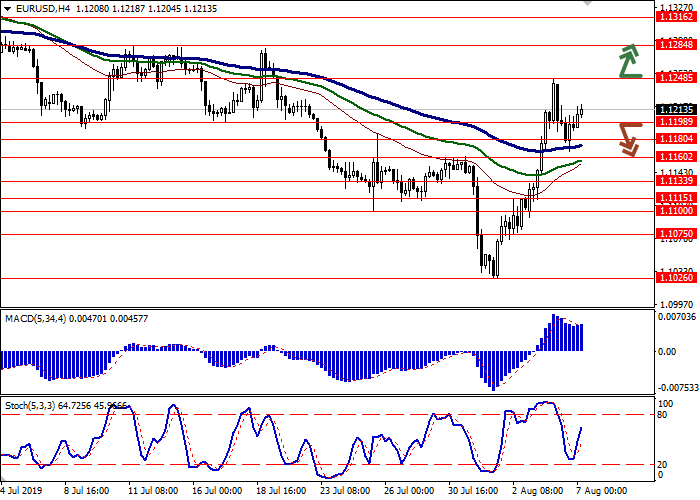Click the 4 Jul 2019 date label

[22, 492]
